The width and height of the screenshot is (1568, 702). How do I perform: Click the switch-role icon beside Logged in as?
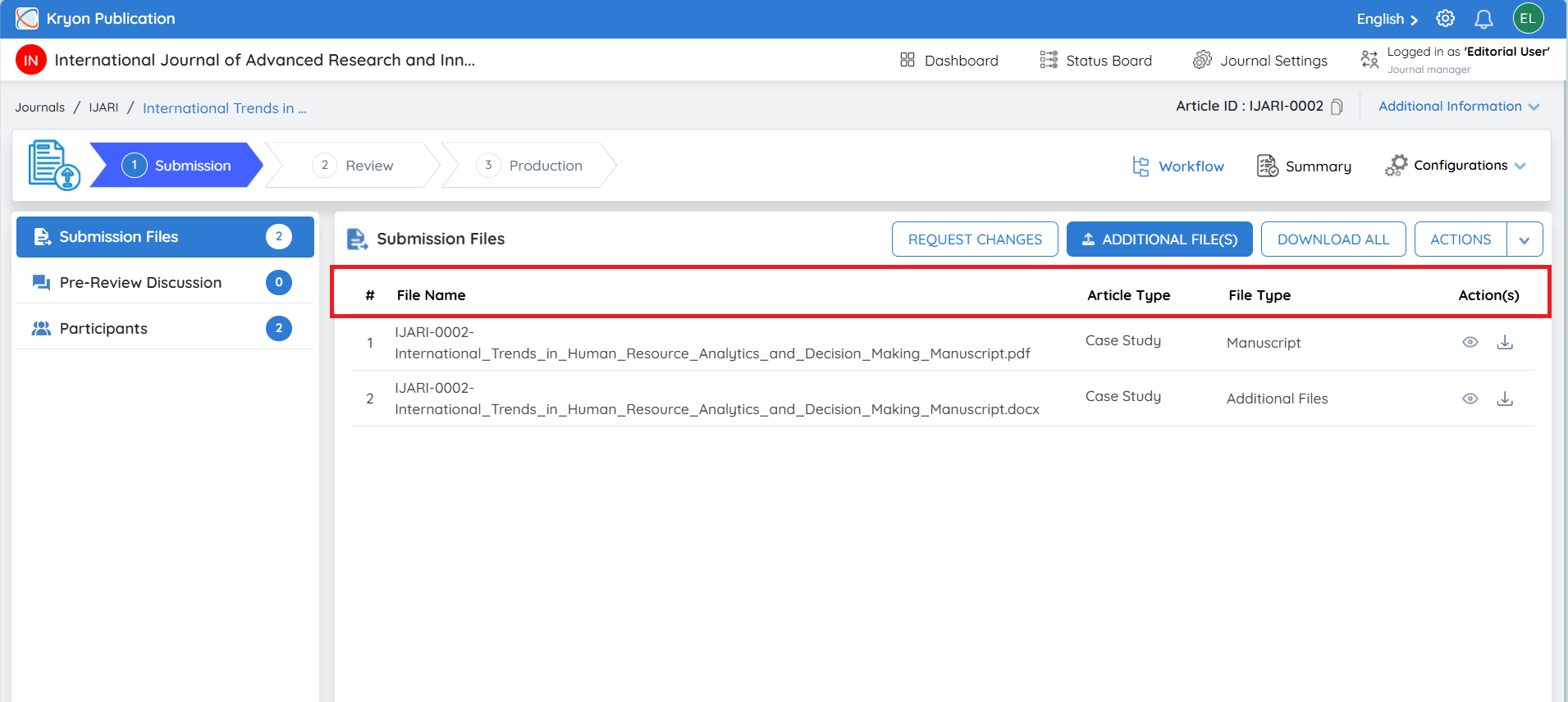(1369, 59)
